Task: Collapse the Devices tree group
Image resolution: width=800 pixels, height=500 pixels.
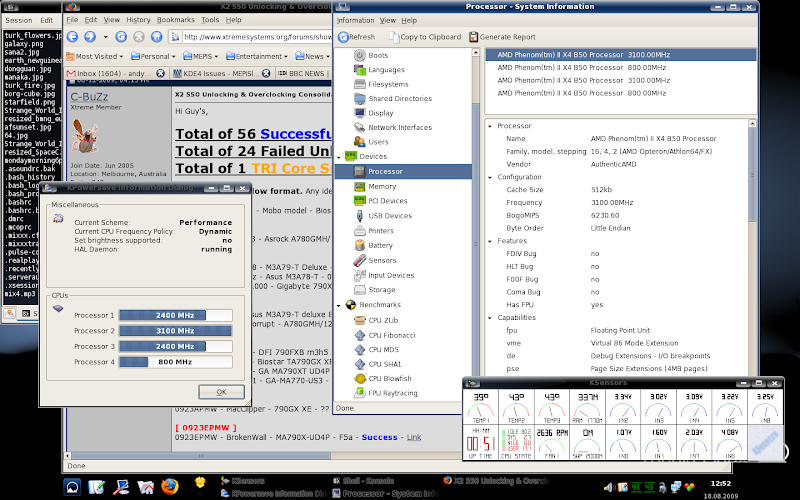Action: click(x=339, y=157)
